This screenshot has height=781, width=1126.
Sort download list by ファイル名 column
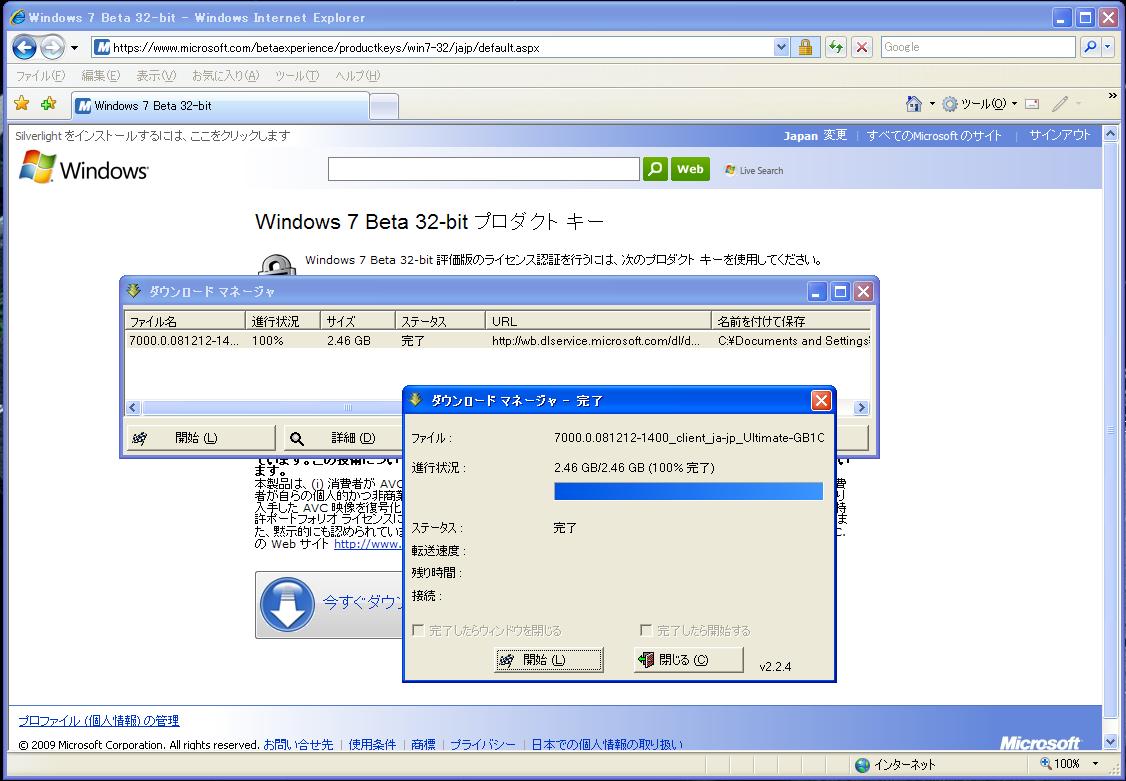pos(185,321)
